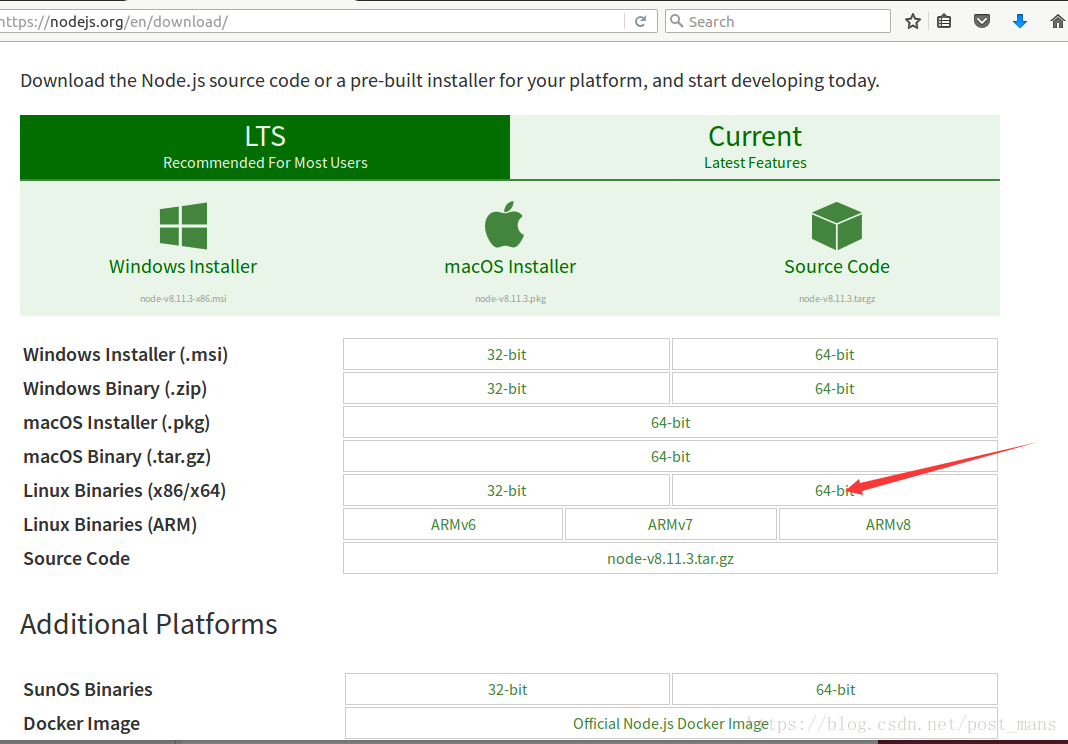The width and height of the screenshot is (1068, 744).
Task: Click the Windows Installer (.msi) row label
Action: (x=125, y=354)
